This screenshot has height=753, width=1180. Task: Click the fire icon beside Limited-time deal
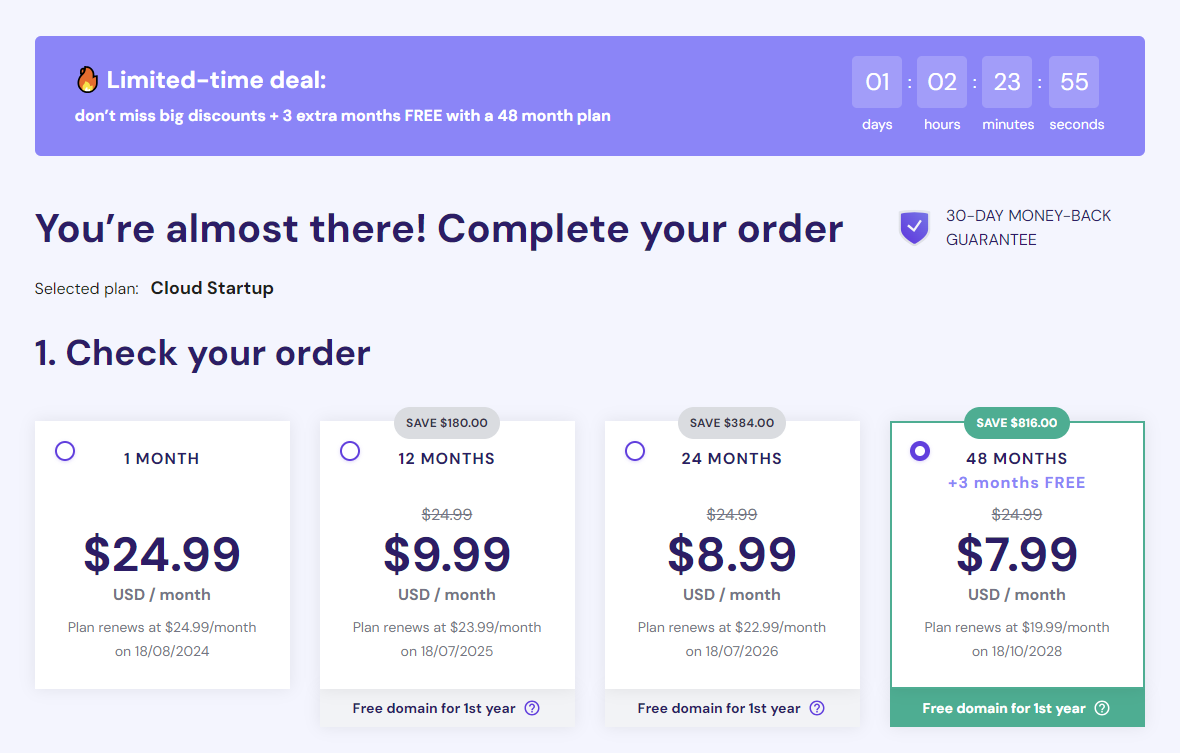(x=87, y=80)
